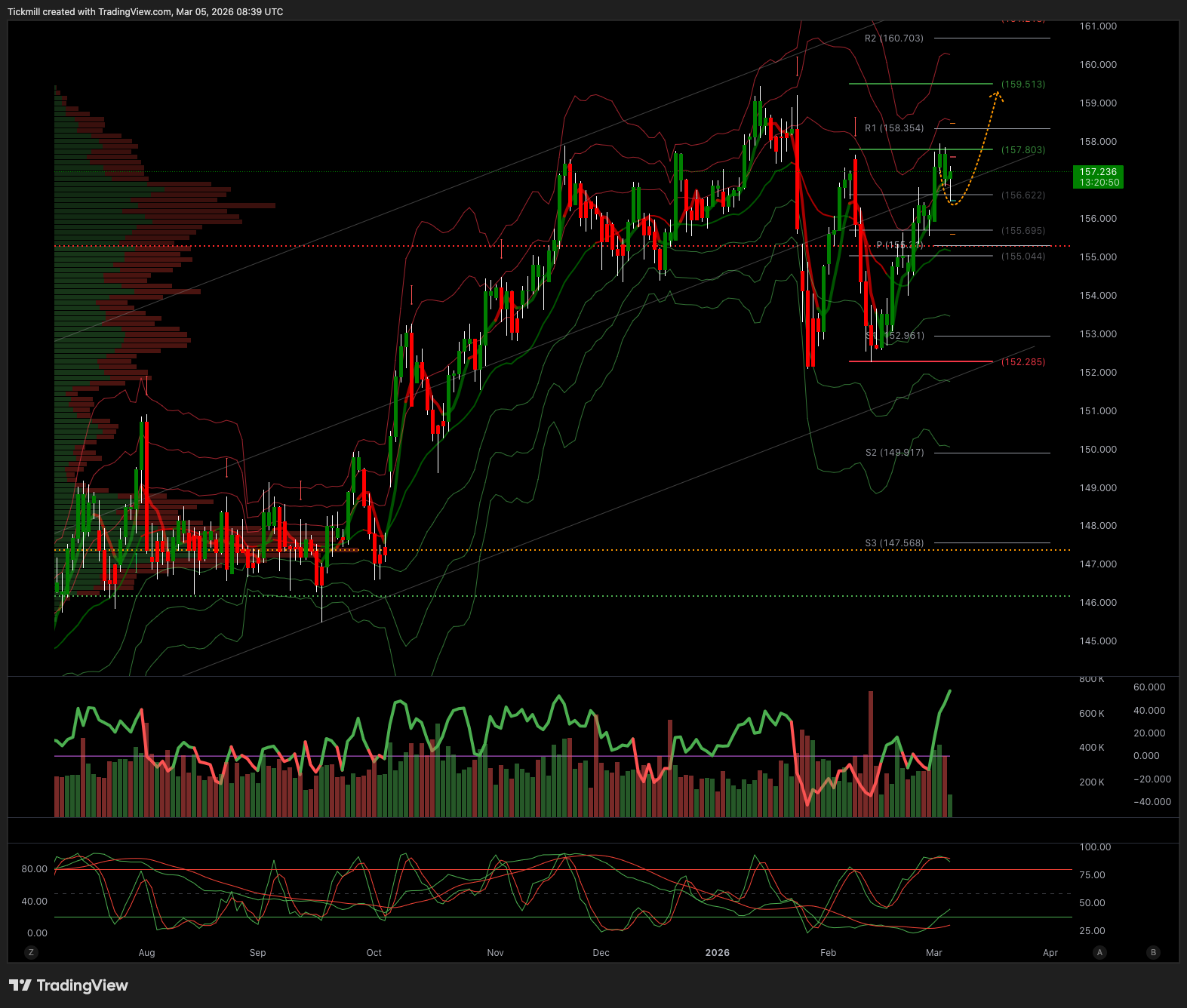
Task: Select the R2 (160.703) pivot label
Action: click(893, 38)
